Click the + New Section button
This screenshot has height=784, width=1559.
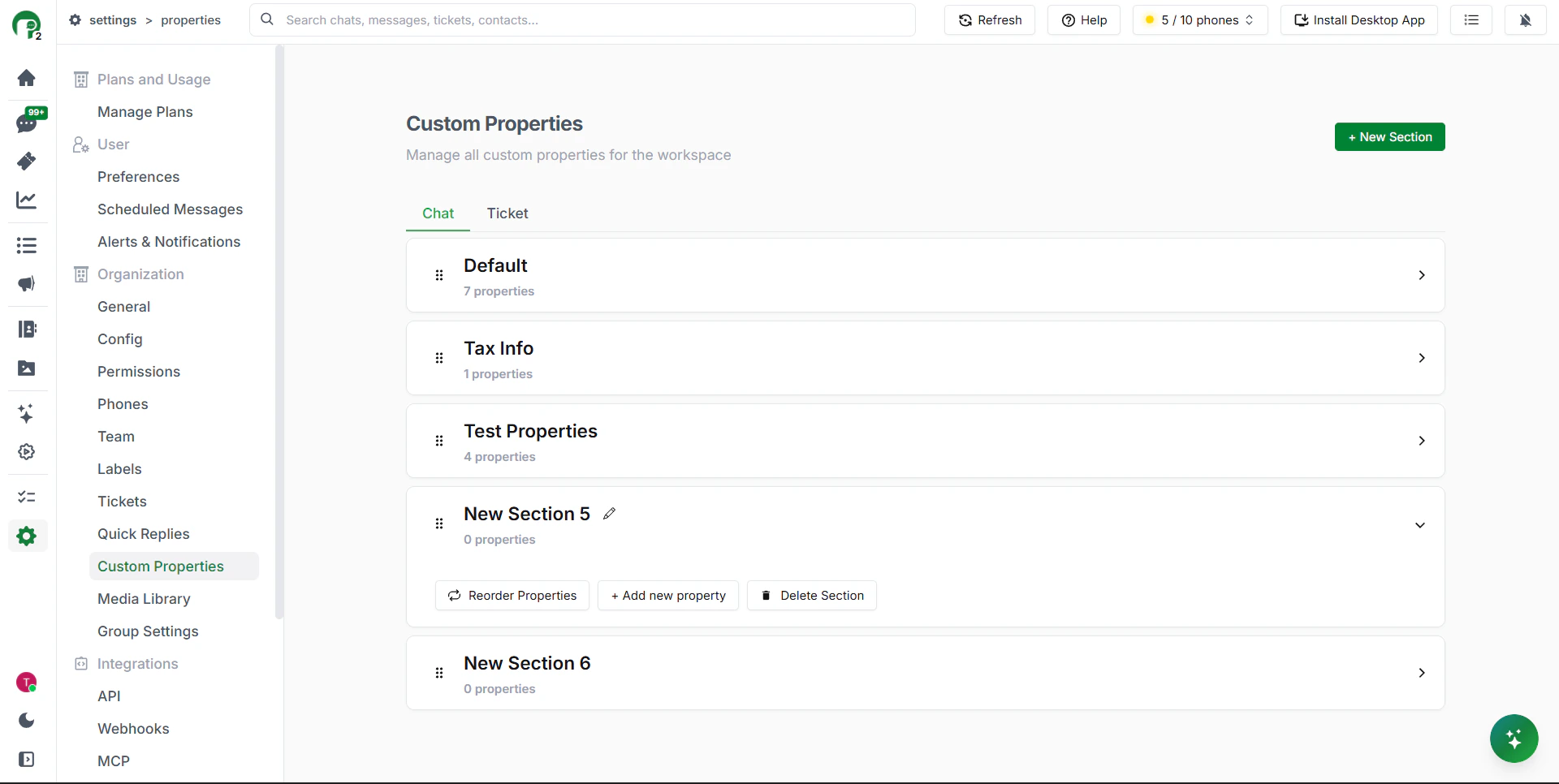pos(1389,137)
